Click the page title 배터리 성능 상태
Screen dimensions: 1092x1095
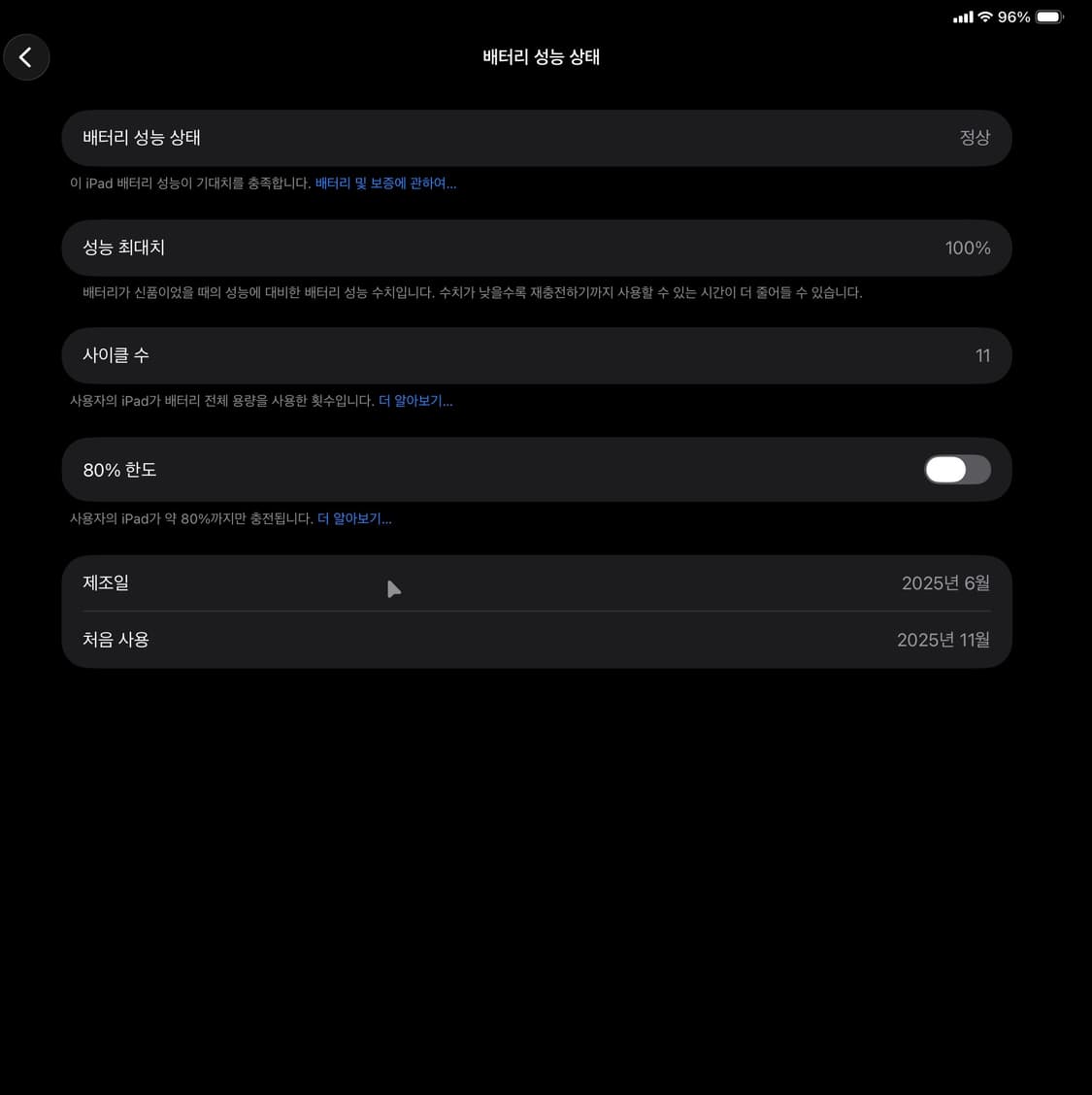pos(541,57)
